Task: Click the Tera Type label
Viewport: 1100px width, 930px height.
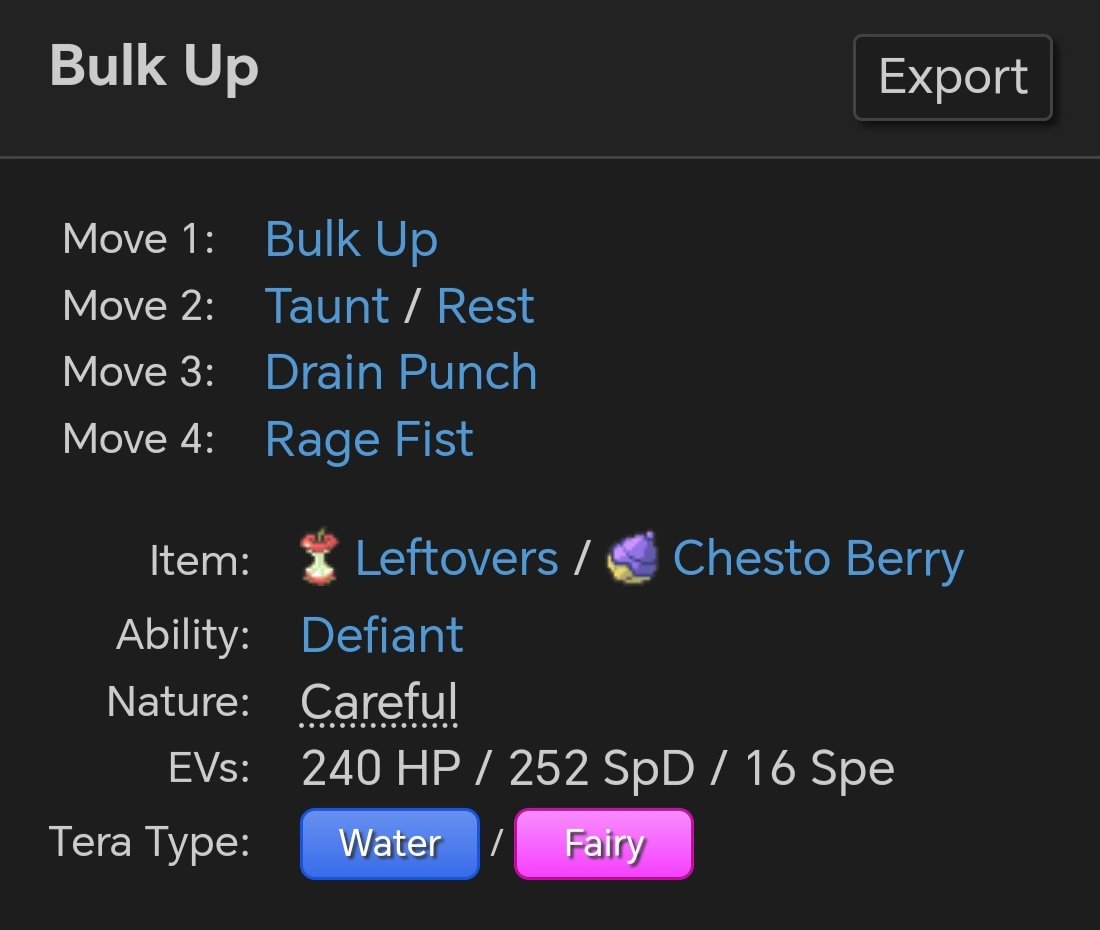Action: (150, 842)
